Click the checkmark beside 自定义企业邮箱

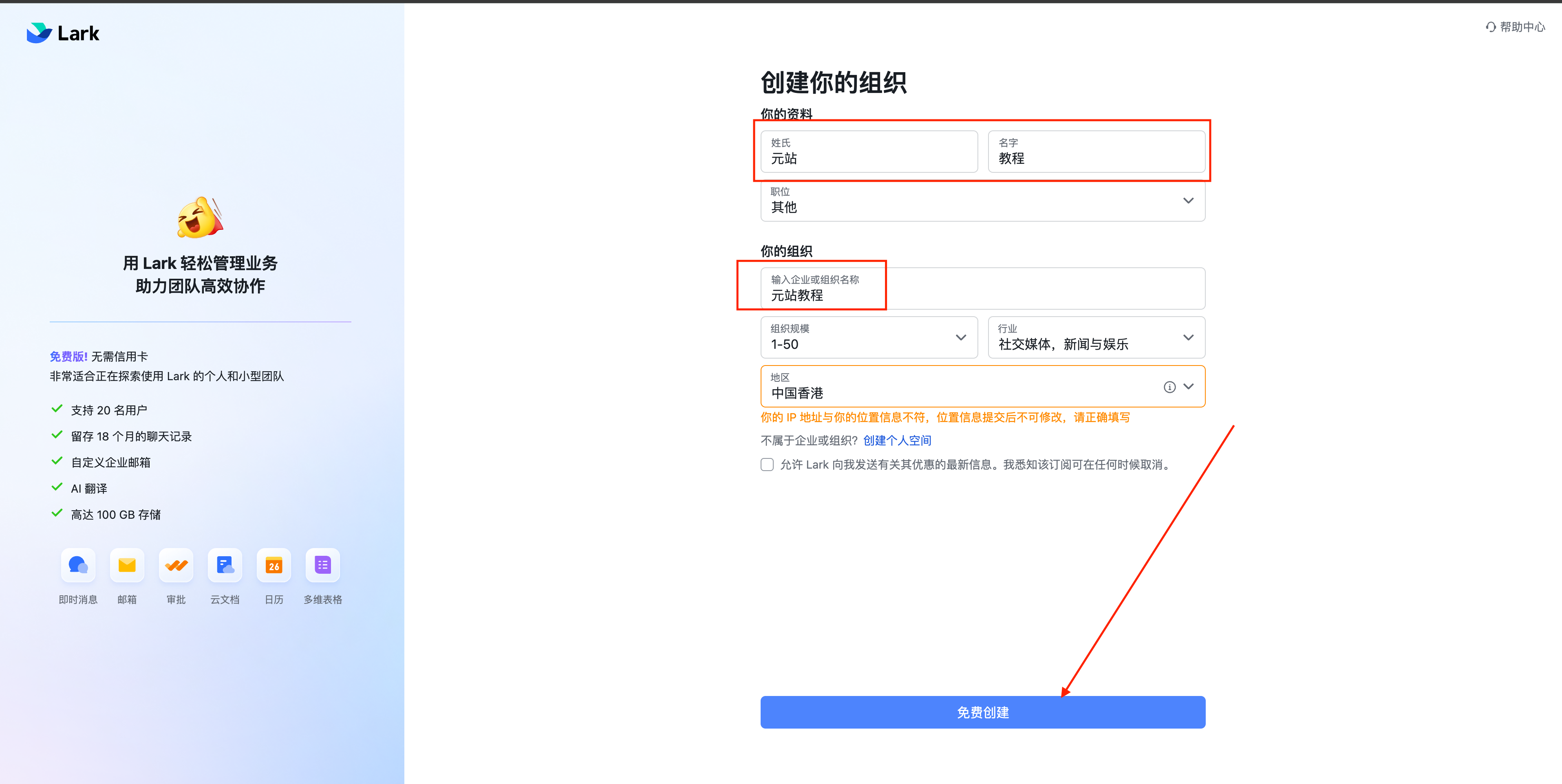tap(57, 461)
